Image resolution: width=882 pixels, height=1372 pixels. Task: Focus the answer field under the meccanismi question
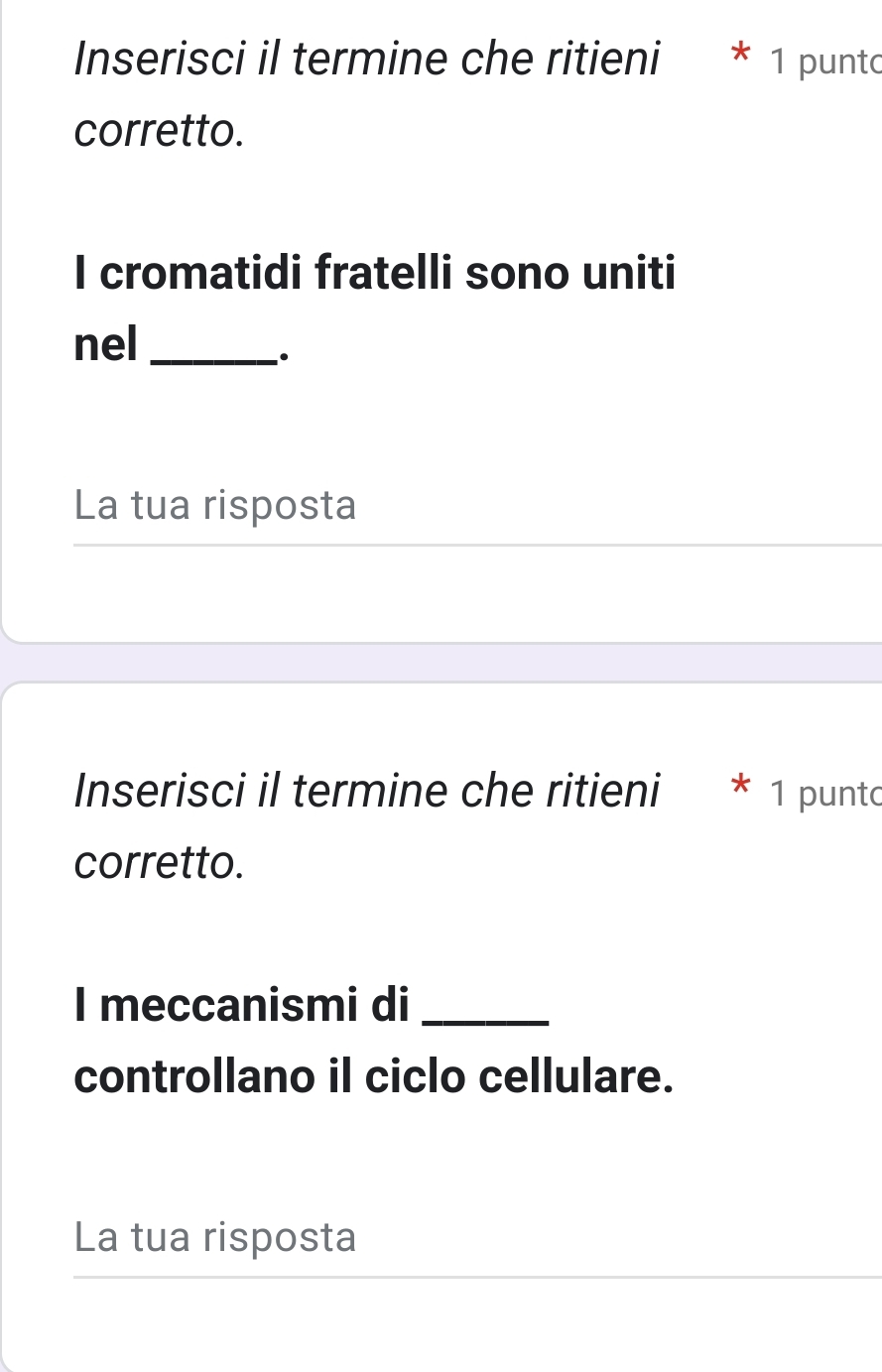[x=476, y=1237]
